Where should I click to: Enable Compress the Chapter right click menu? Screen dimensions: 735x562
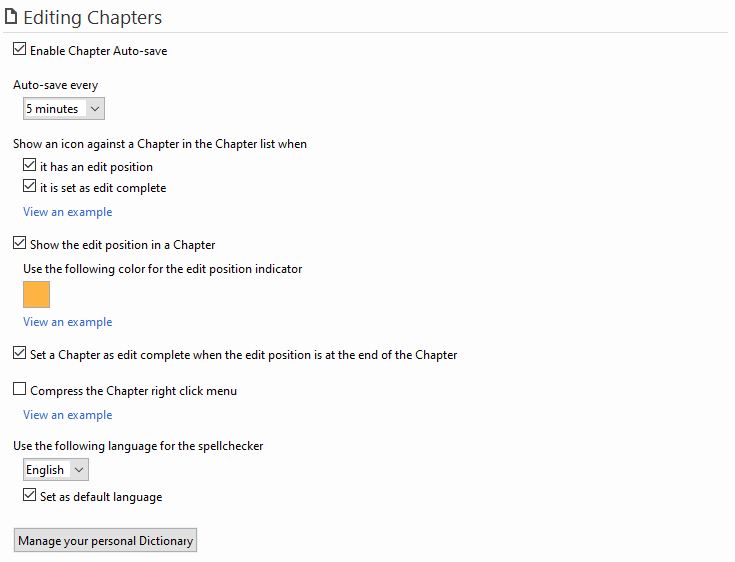tap(19, 389)
